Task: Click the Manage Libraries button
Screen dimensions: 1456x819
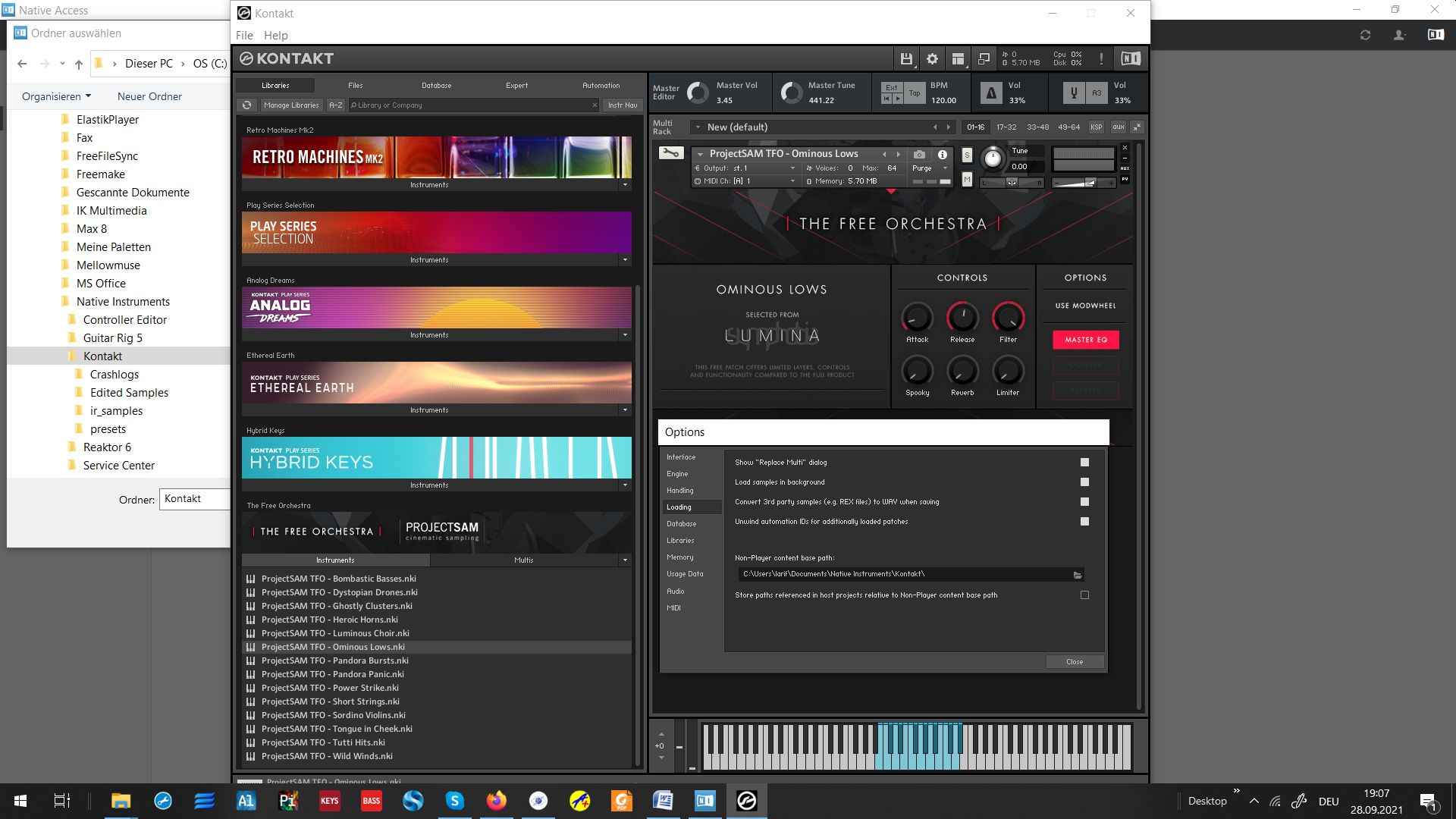Action: tap(291, 105)
